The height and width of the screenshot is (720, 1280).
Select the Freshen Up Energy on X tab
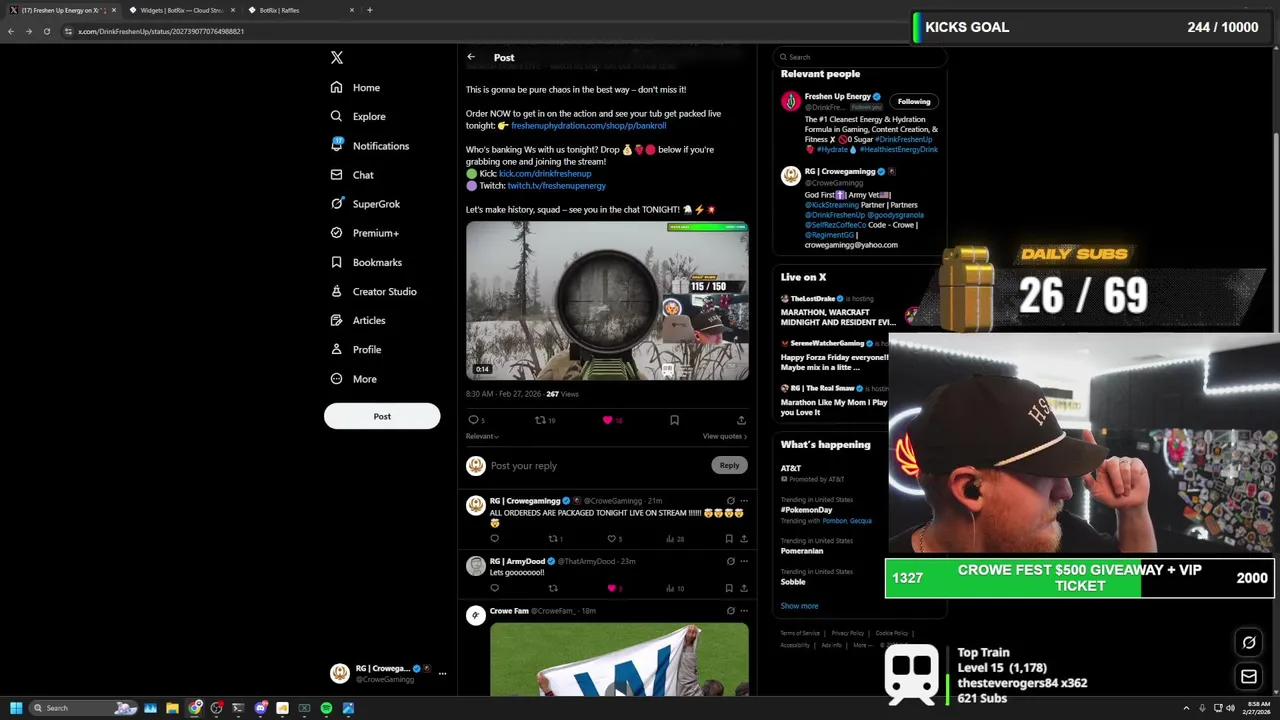click(63, 10)
